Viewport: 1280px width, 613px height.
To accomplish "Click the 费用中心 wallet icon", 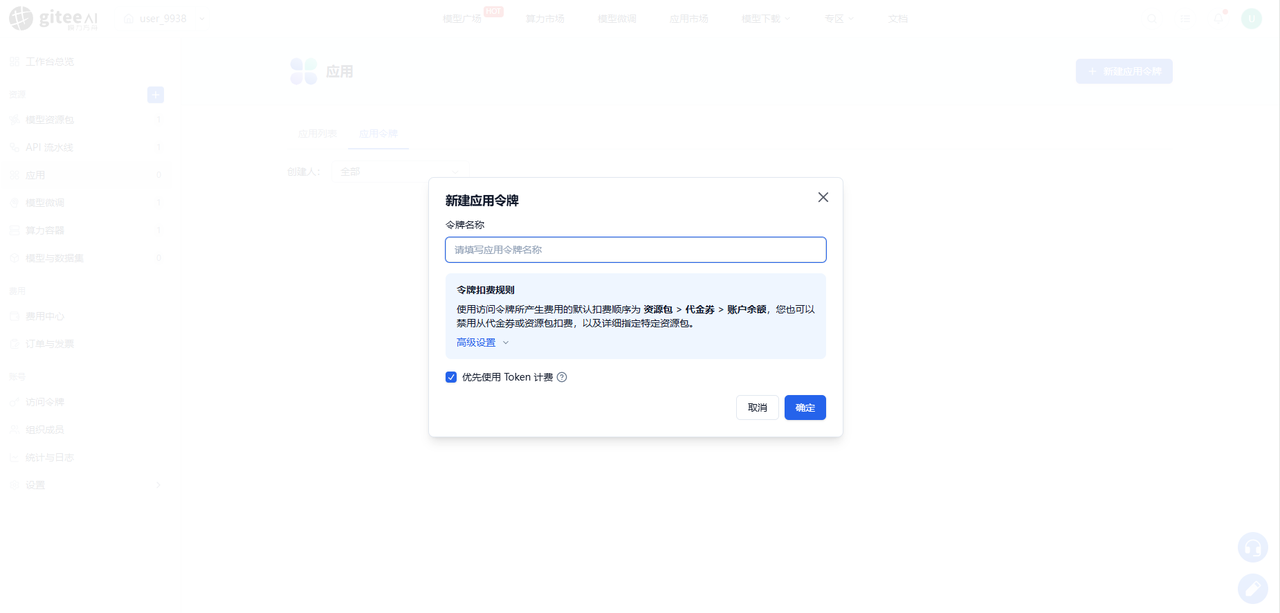I will pyautogui.click(x=14, y=316).
